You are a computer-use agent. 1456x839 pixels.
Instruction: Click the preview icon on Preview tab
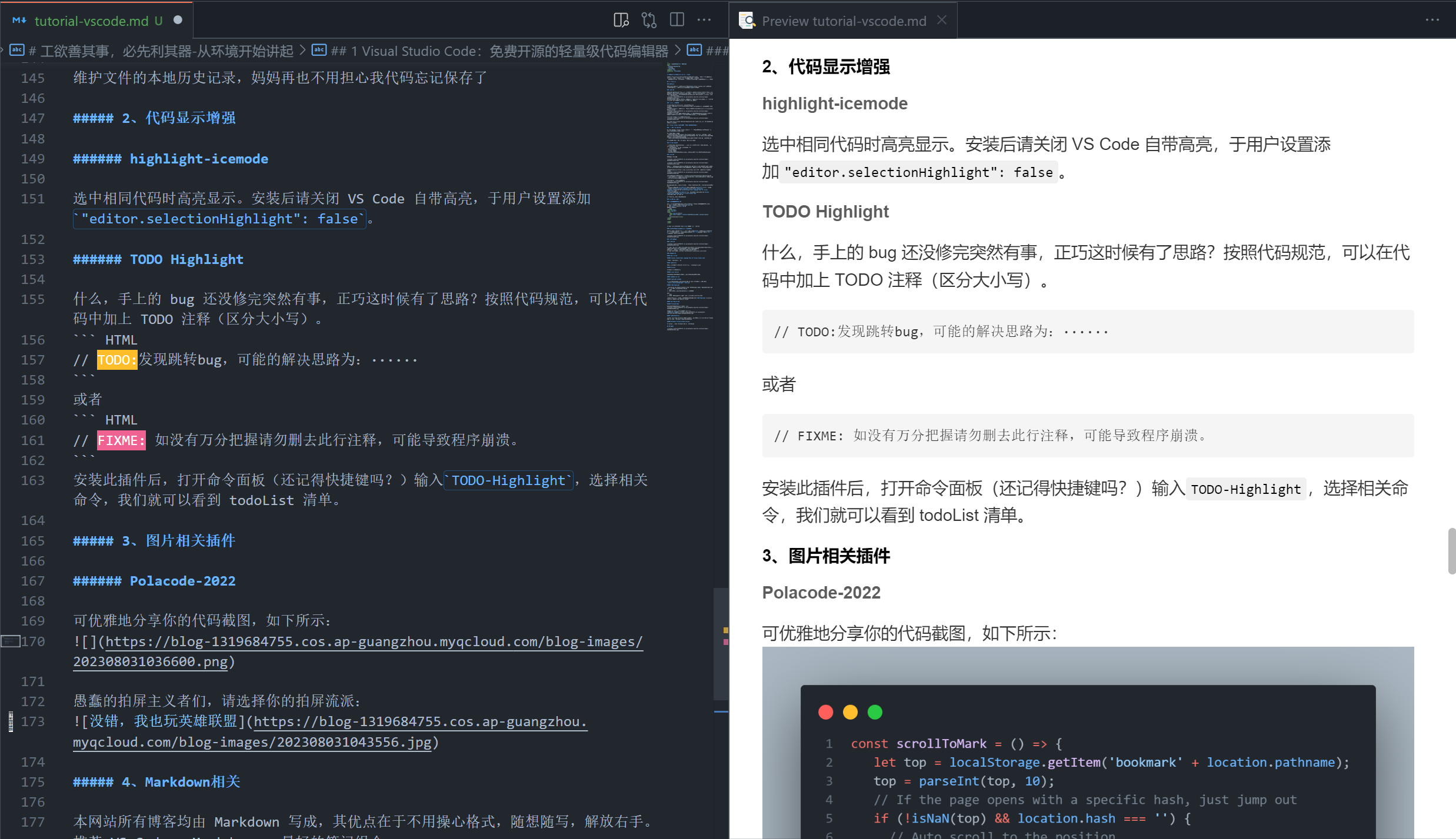(747, 21)
